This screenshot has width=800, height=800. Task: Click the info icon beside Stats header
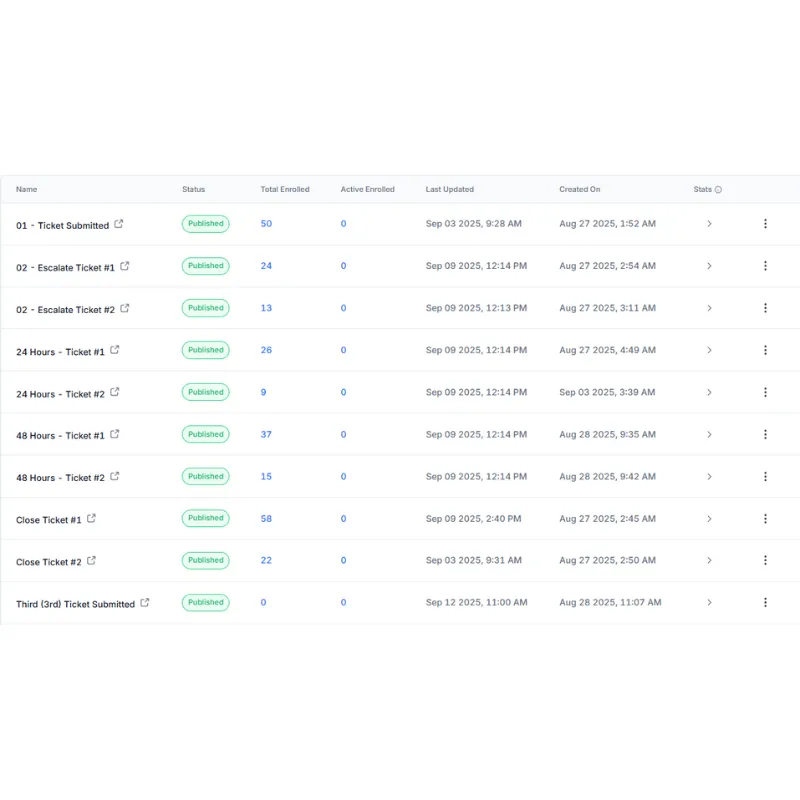tap(718, 190)
